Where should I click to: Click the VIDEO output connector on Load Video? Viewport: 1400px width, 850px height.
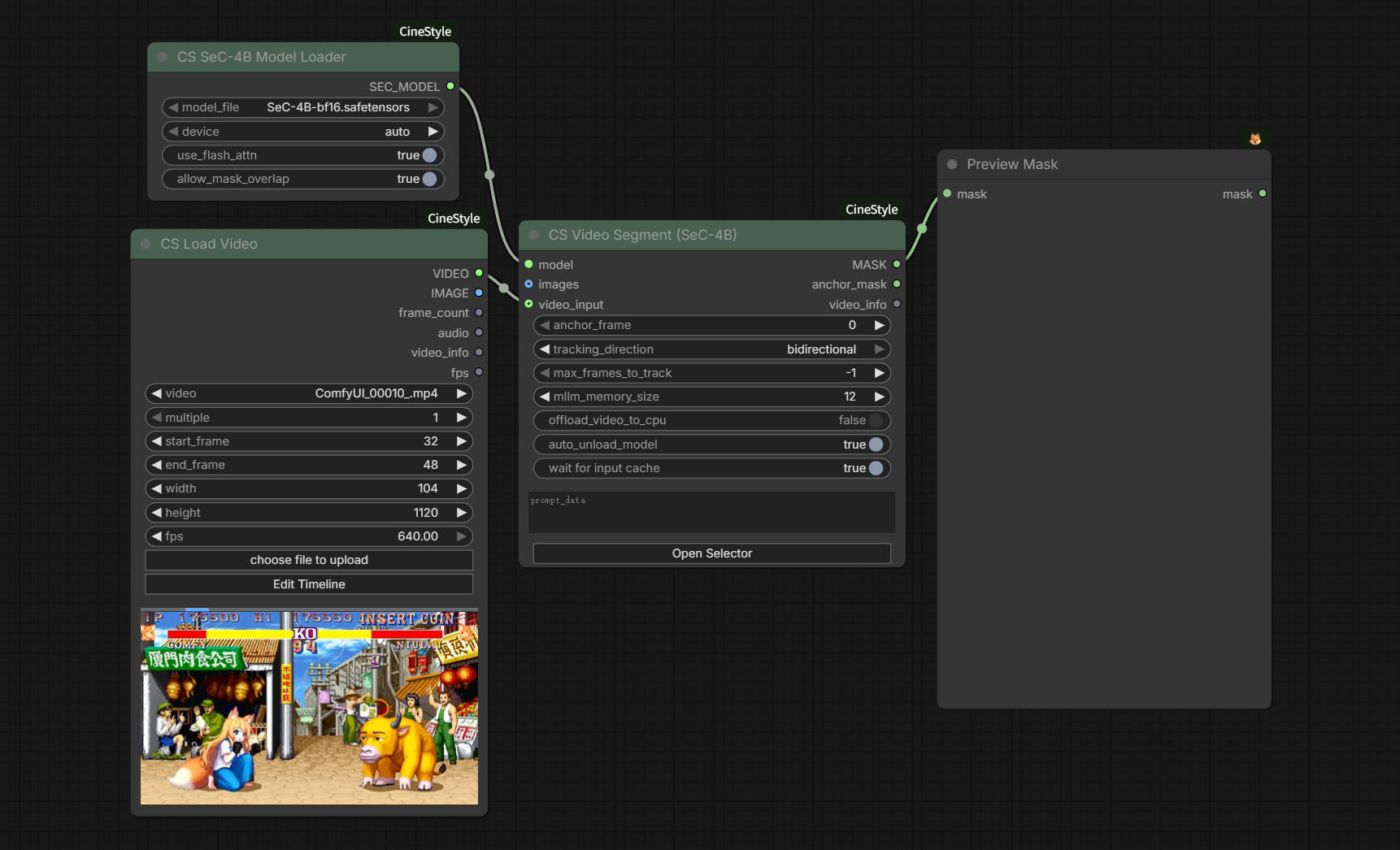pos(479,273)
